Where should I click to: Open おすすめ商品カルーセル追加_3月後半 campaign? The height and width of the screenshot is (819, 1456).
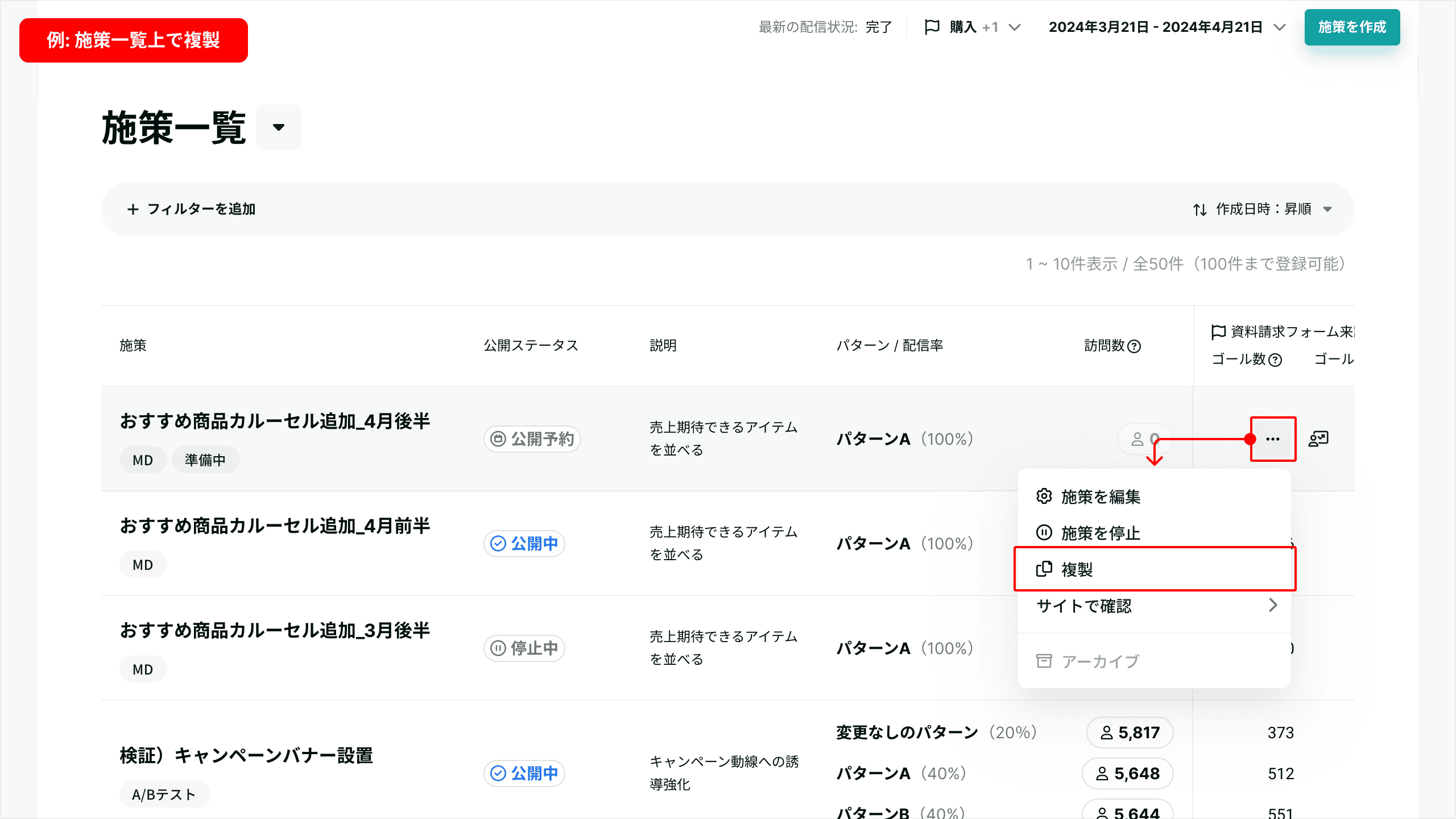click(x=275, y=630)
